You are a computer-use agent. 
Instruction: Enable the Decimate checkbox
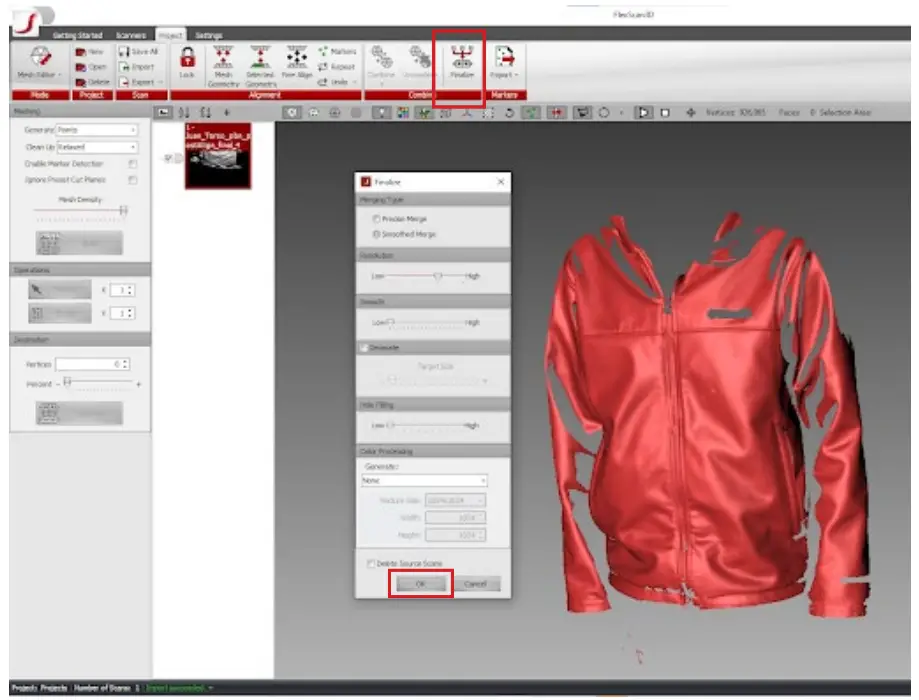click(365, 347)
